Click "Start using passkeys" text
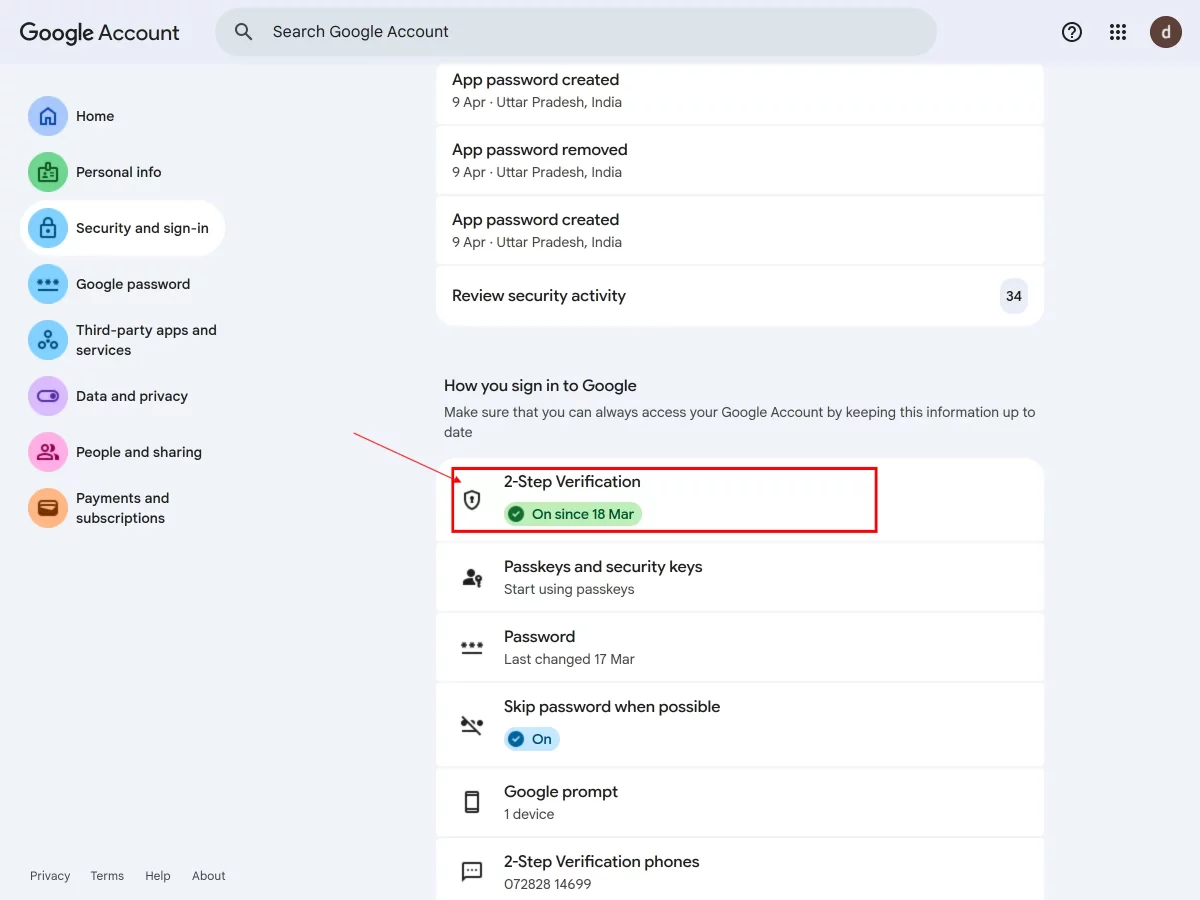 [569, 589]
